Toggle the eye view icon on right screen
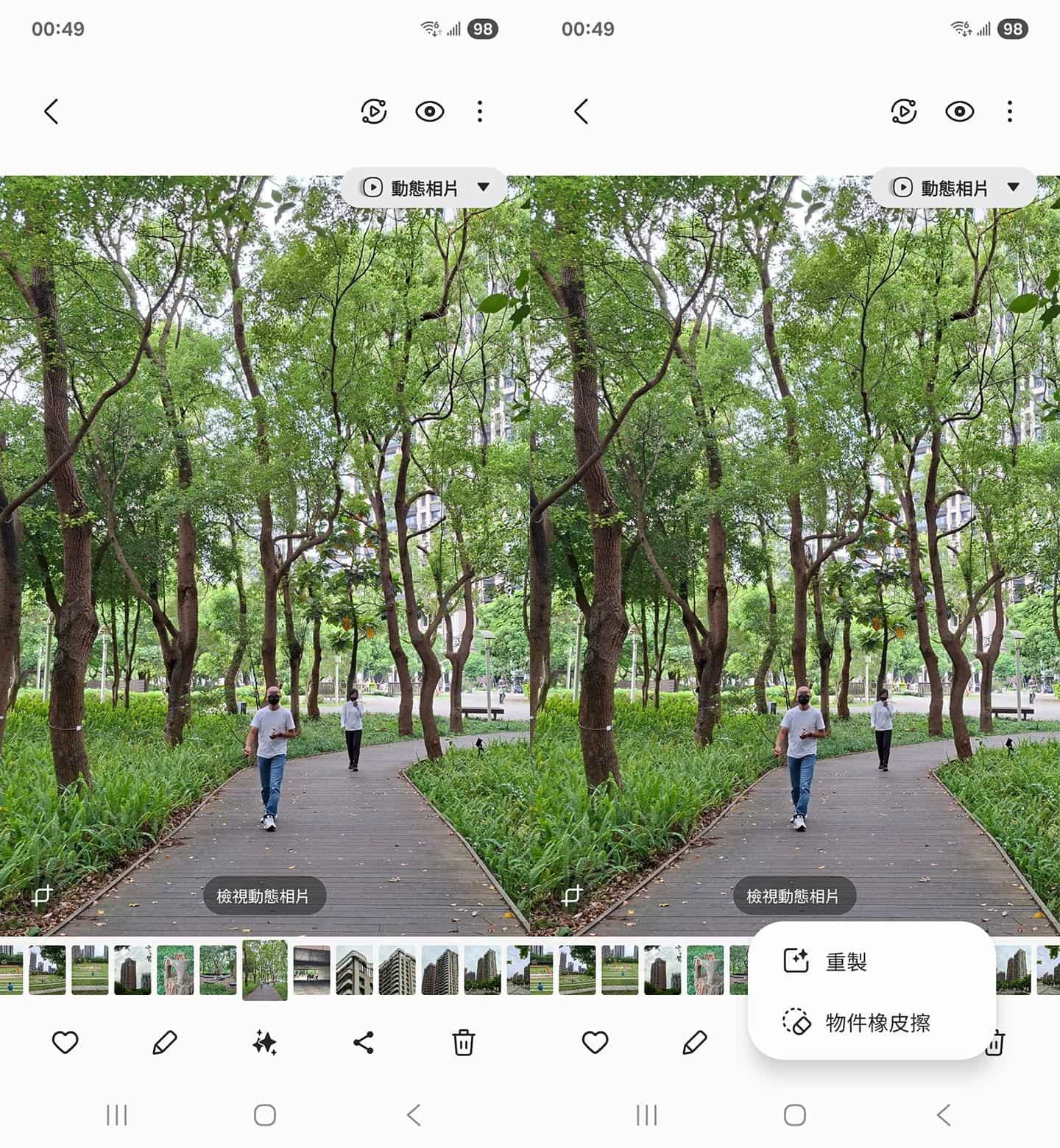The height and width of the screenshot is (1148, 1060). click(959, 112)
